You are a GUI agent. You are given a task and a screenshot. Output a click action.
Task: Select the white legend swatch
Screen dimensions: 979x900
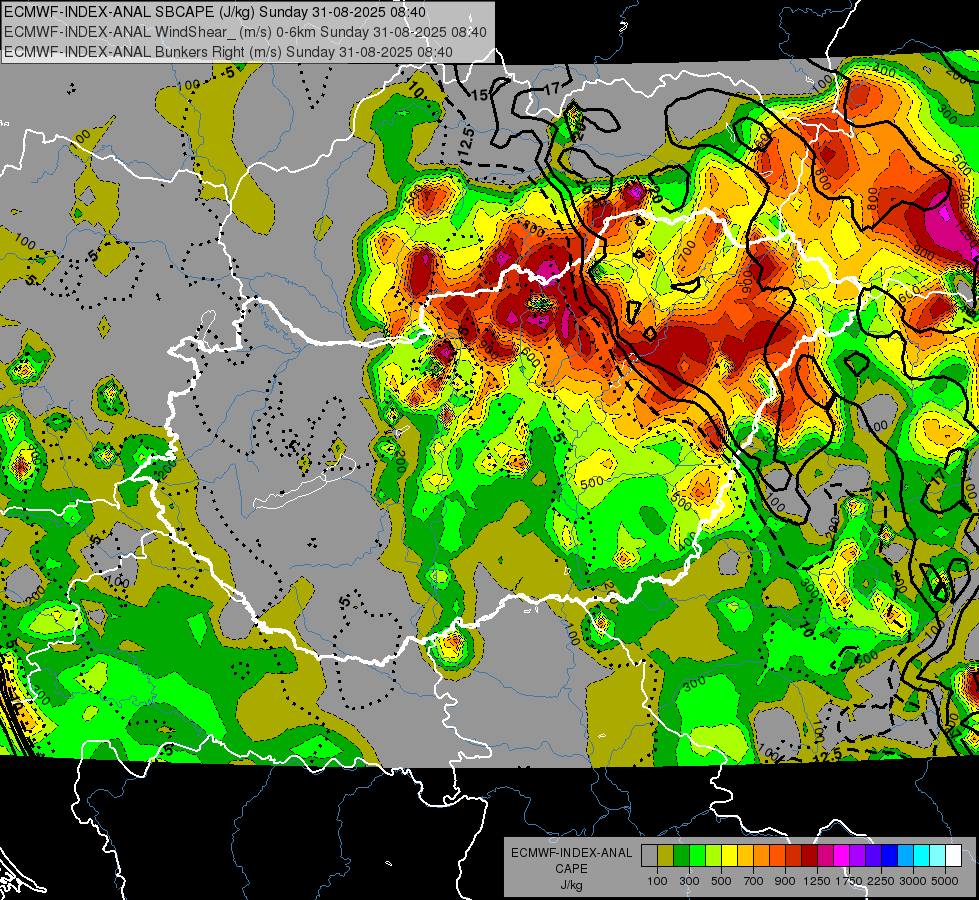click(954, 855)
